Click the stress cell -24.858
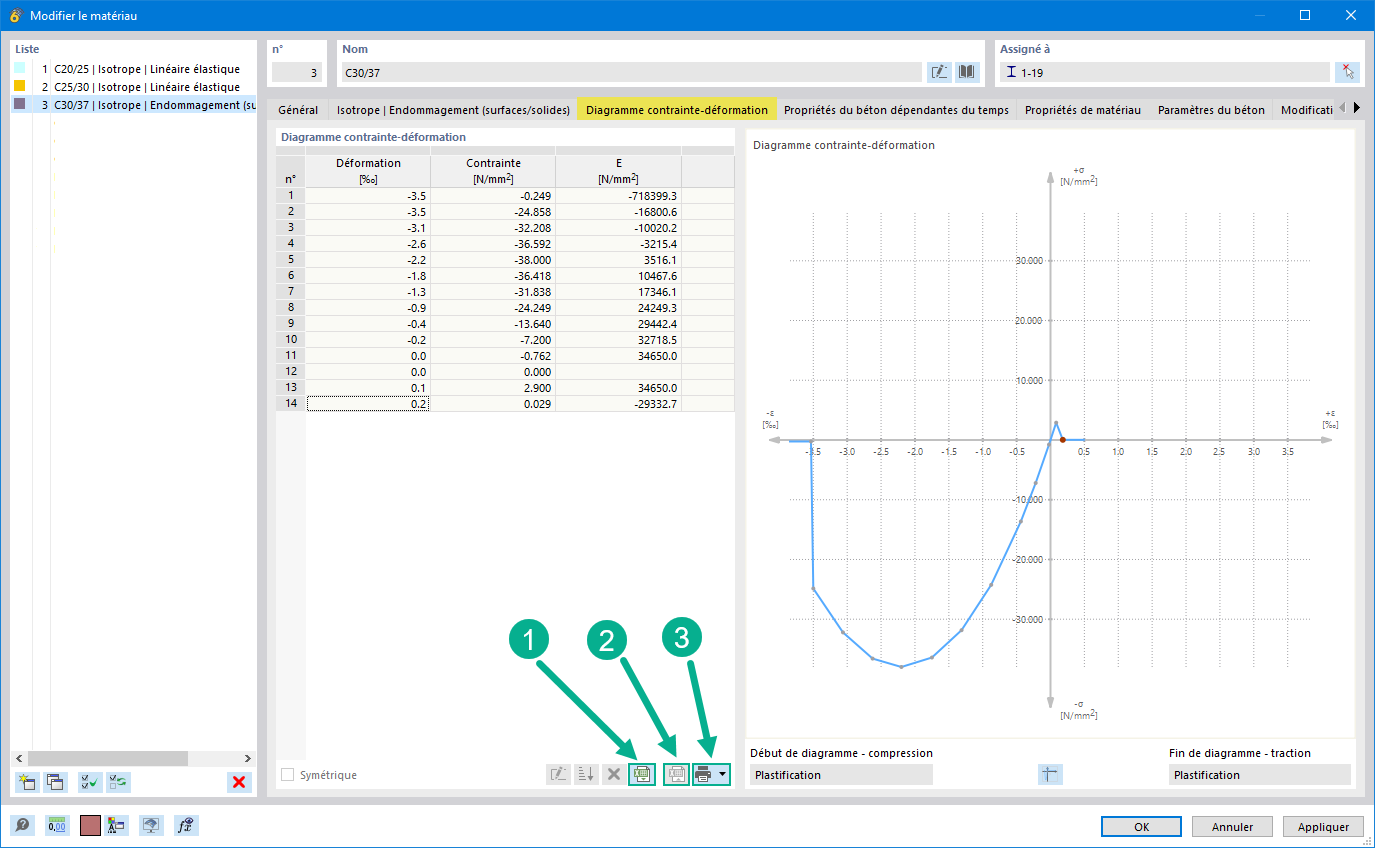Screen dimensions: 1375x848 click(x=493, y=212)
